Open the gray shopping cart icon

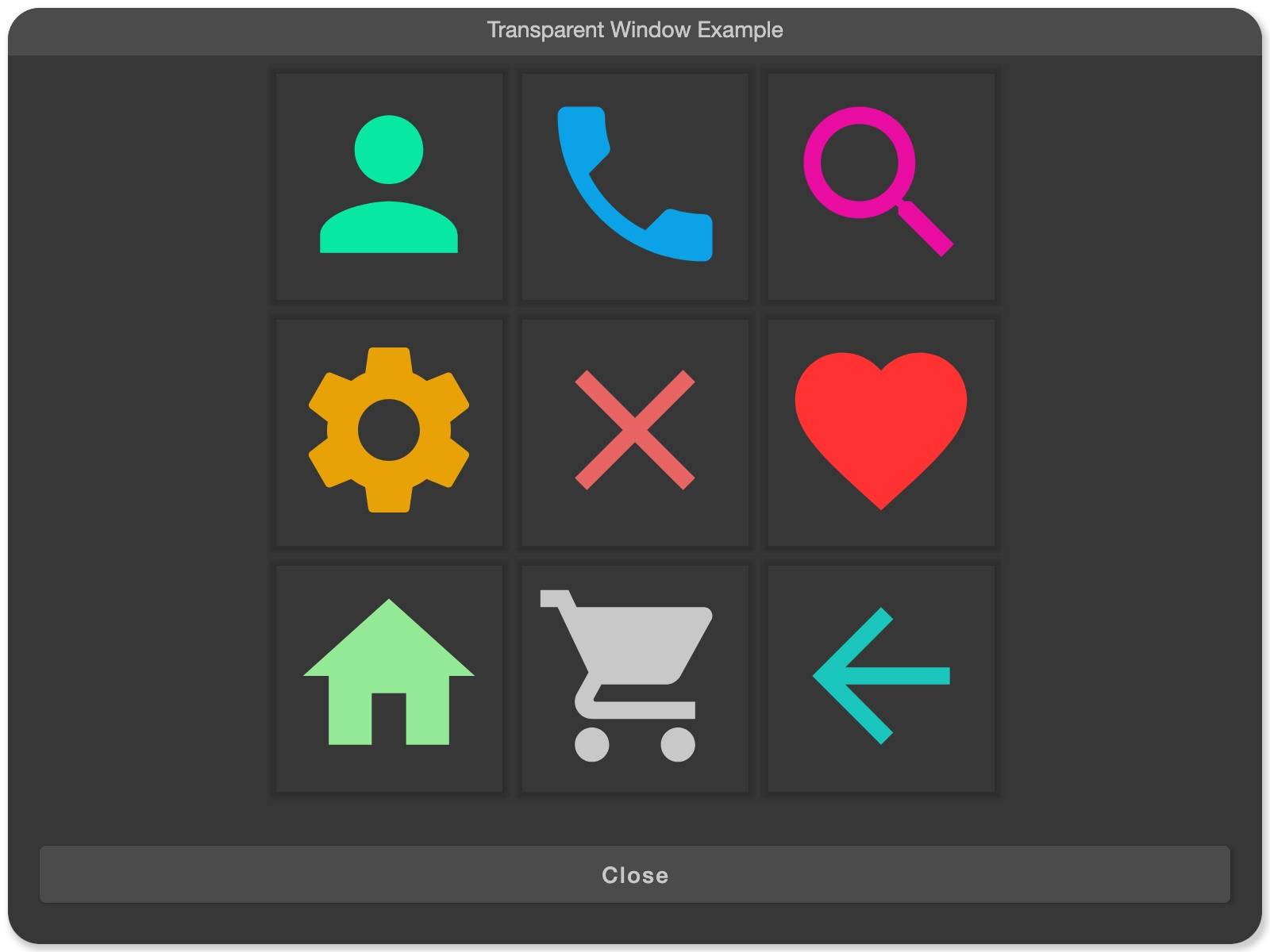pyautogui.click(x=626, y=676)
